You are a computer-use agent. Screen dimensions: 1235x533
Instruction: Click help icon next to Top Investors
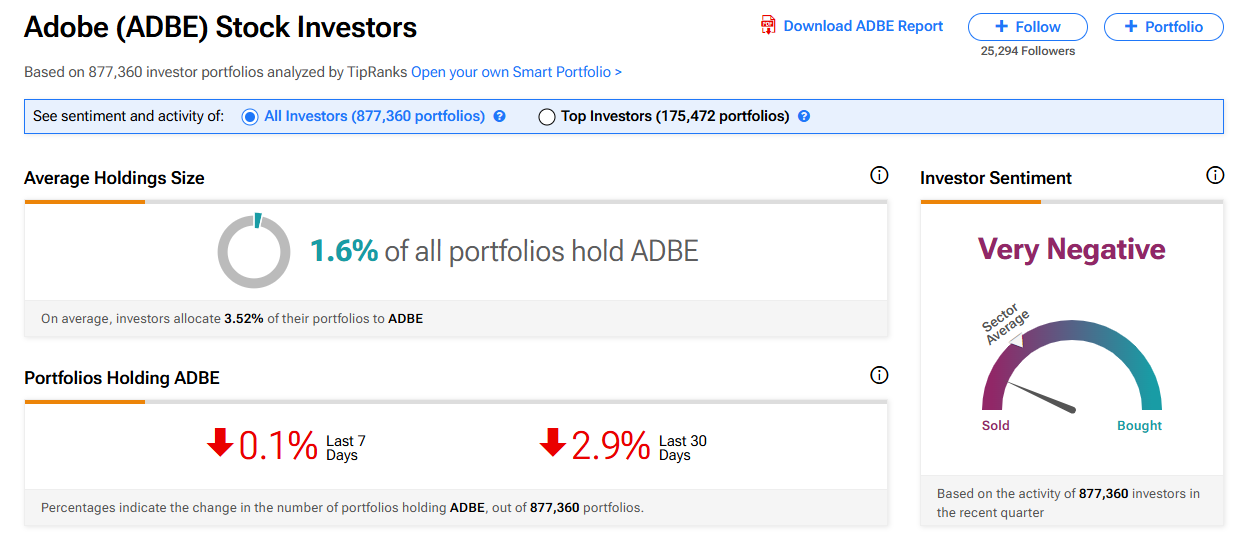(x=804, y=116)
